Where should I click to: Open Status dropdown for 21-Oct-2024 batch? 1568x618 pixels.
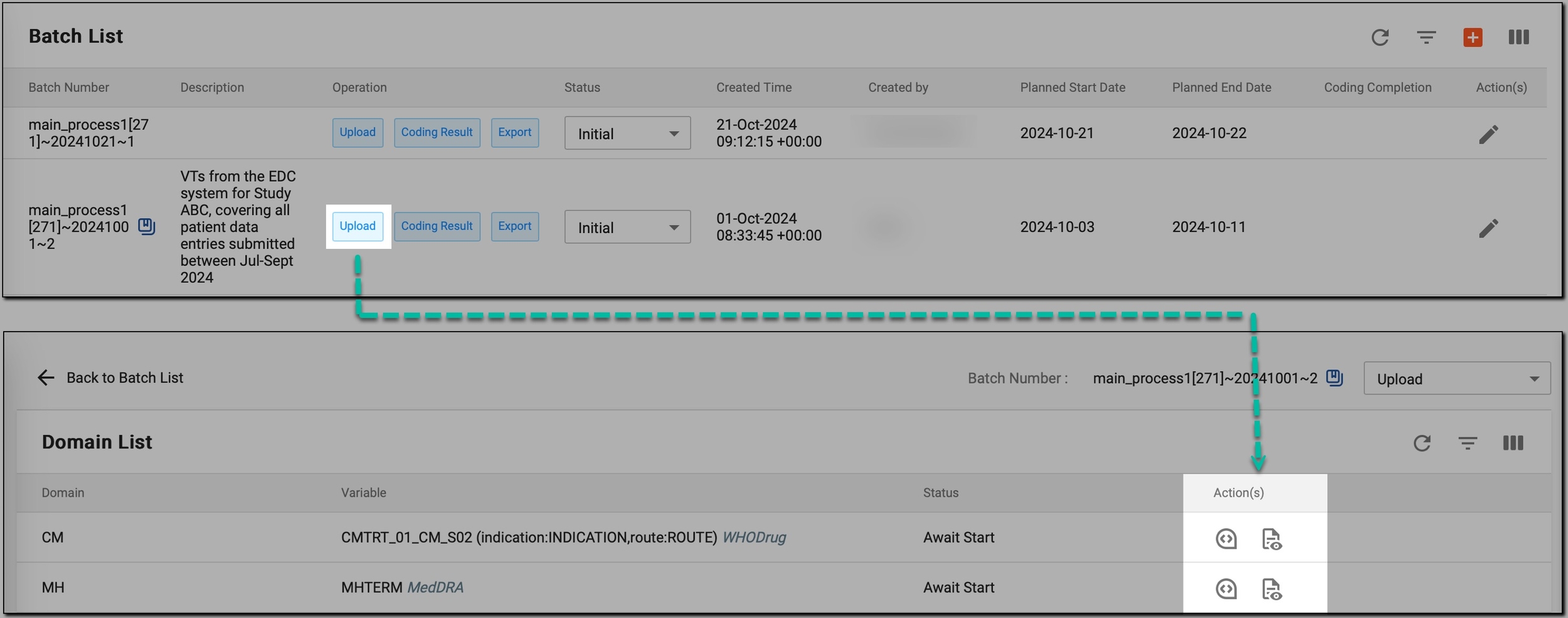(x=627, y=133)
